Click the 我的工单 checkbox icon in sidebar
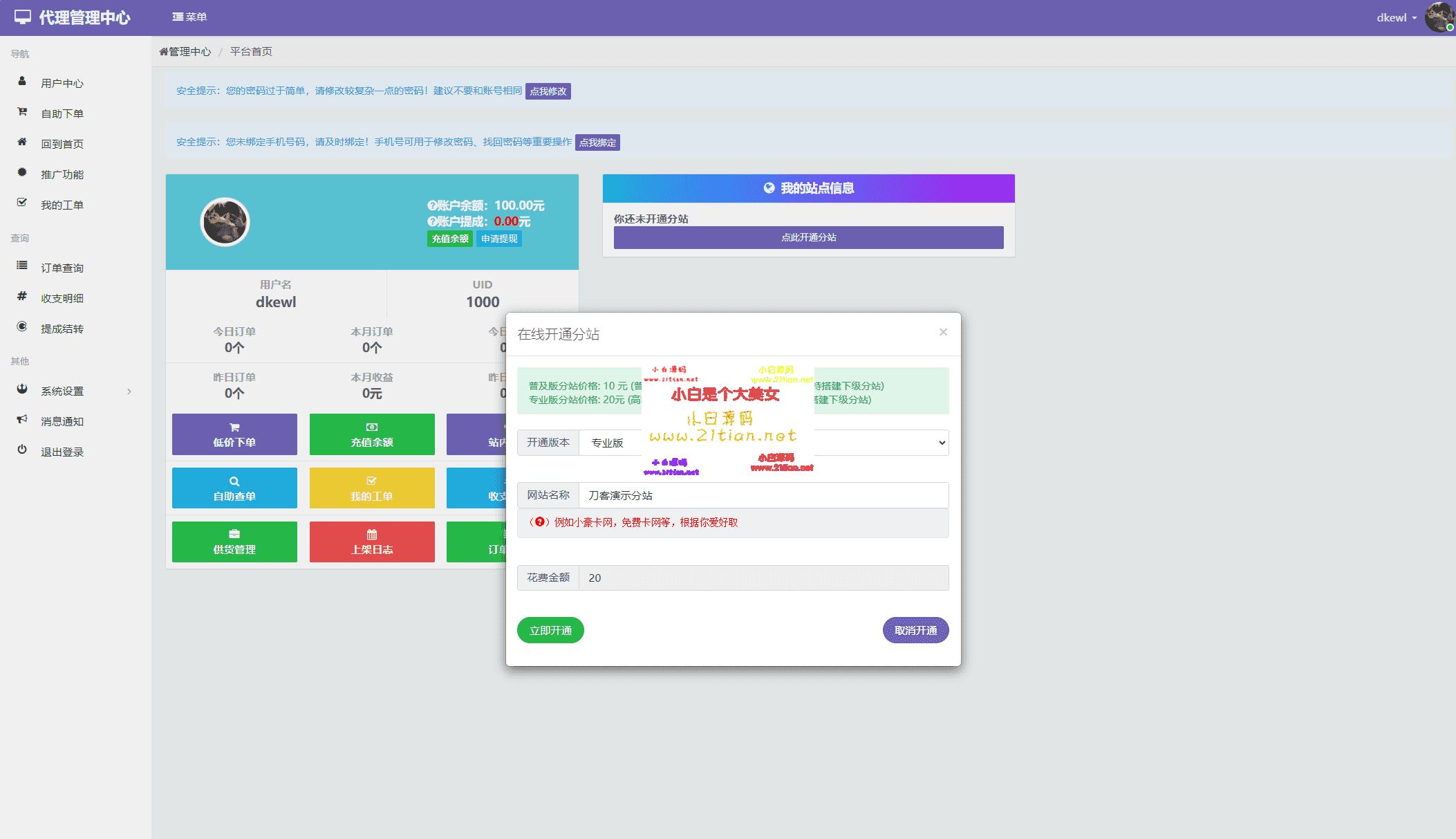Image resolution: width=1456 pixels, height=839 pixels. (22, 203)
